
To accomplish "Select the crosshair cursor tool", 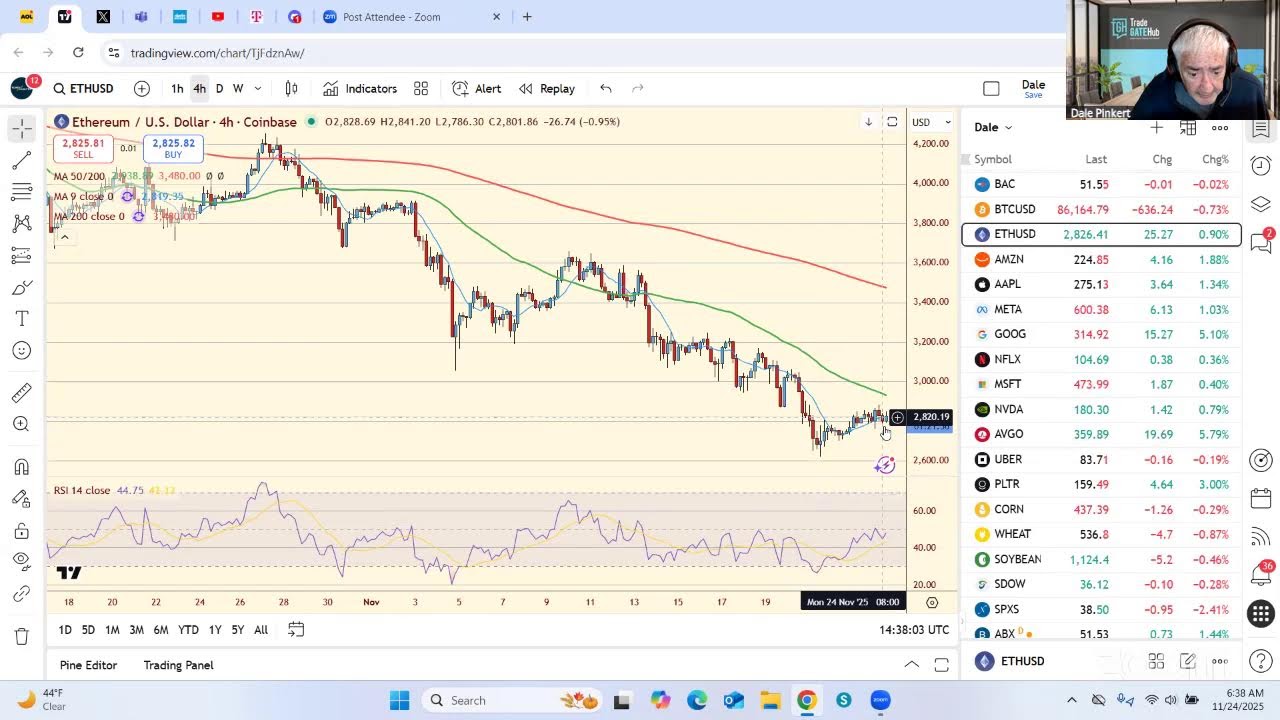I will pos(22,128).
